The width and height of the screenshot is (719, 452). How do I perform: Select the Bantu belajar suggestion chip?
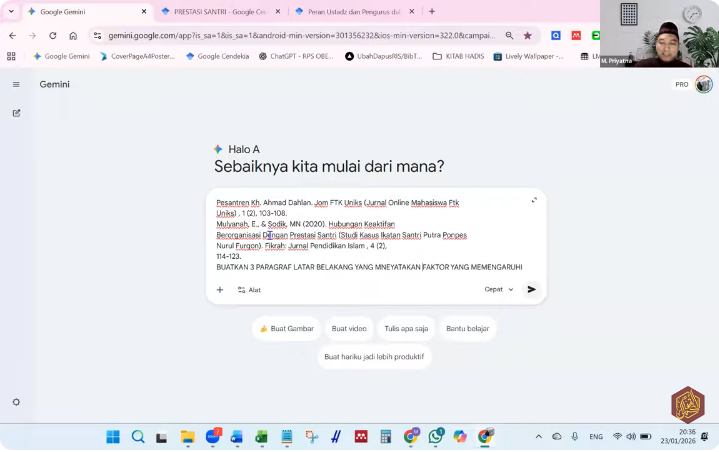467,328
